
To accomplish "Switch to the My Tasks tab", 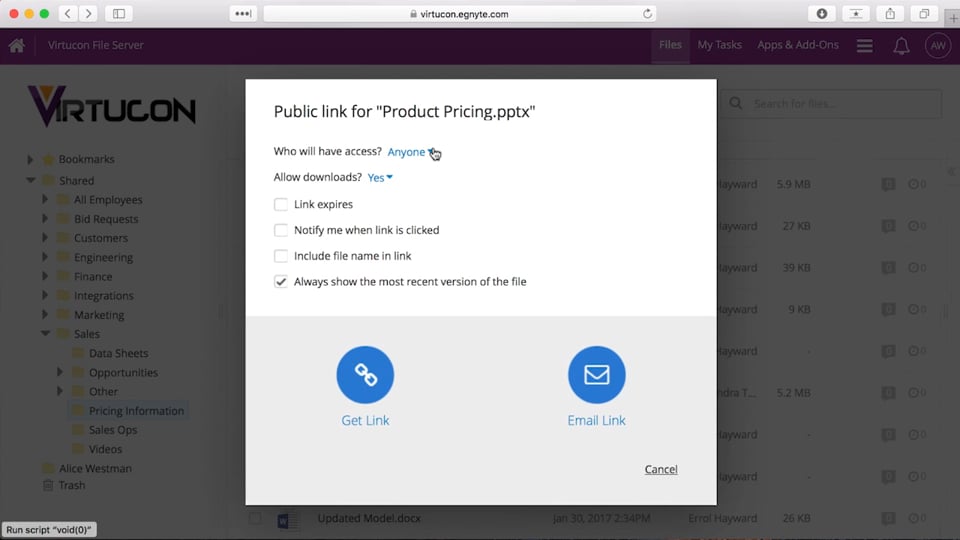I will [x=719, y=45].
